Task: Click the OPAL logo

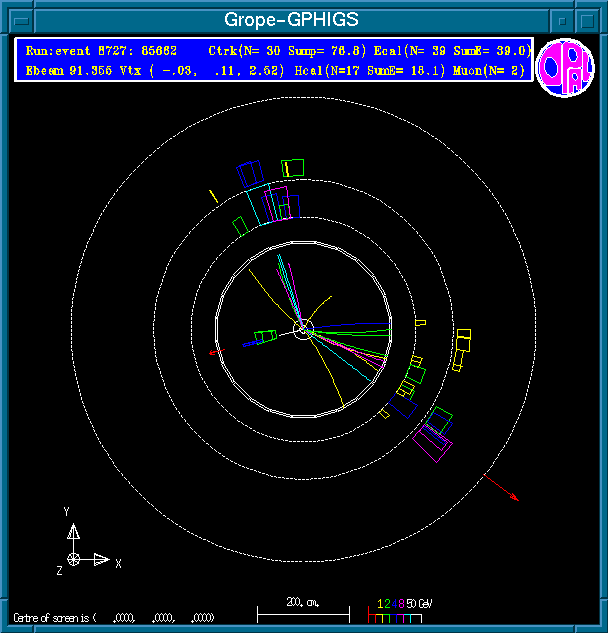Action: point(565,67)
